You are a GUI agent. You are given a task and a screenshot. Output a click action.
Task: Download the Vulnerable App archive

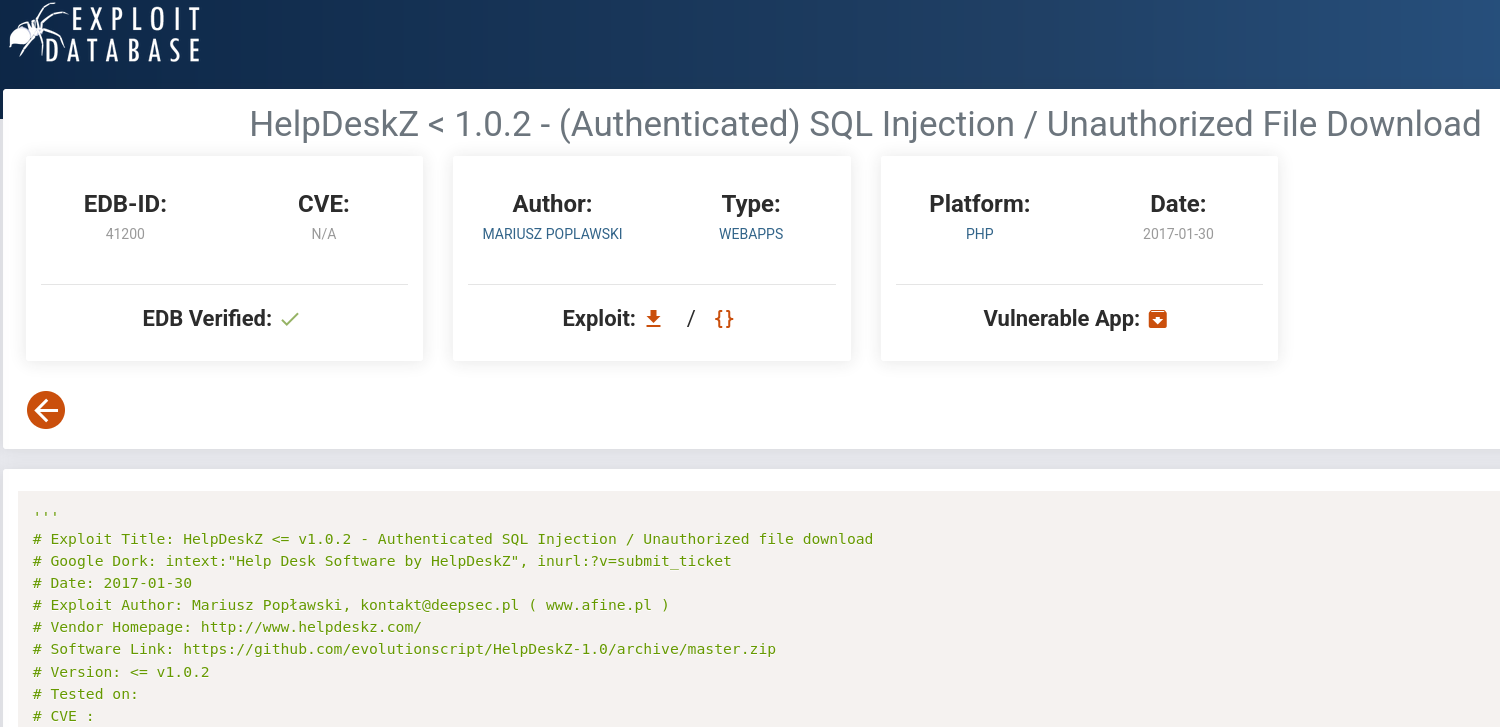point(1158,319)
